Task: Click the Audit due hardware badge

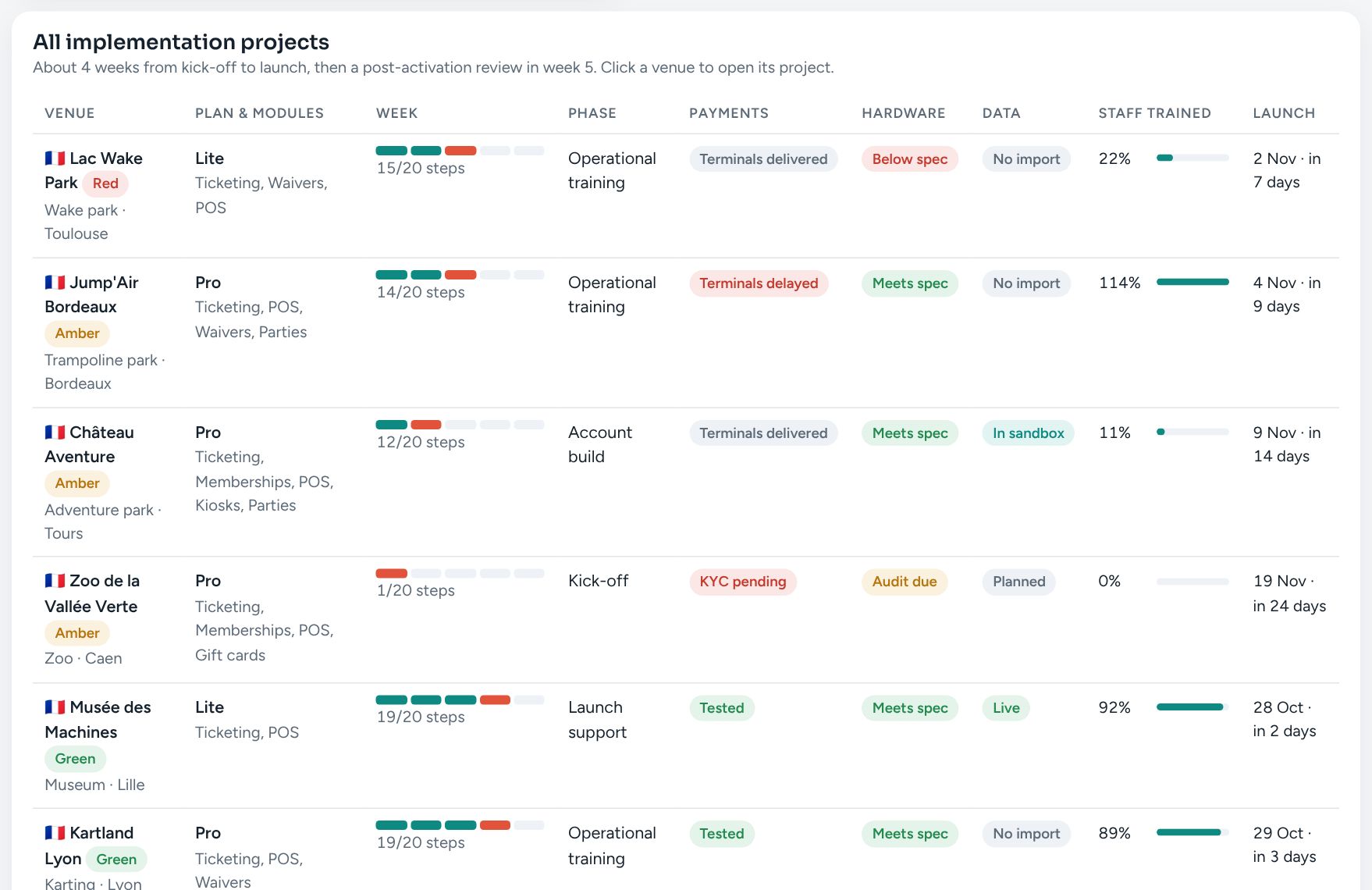Action: 904,582
